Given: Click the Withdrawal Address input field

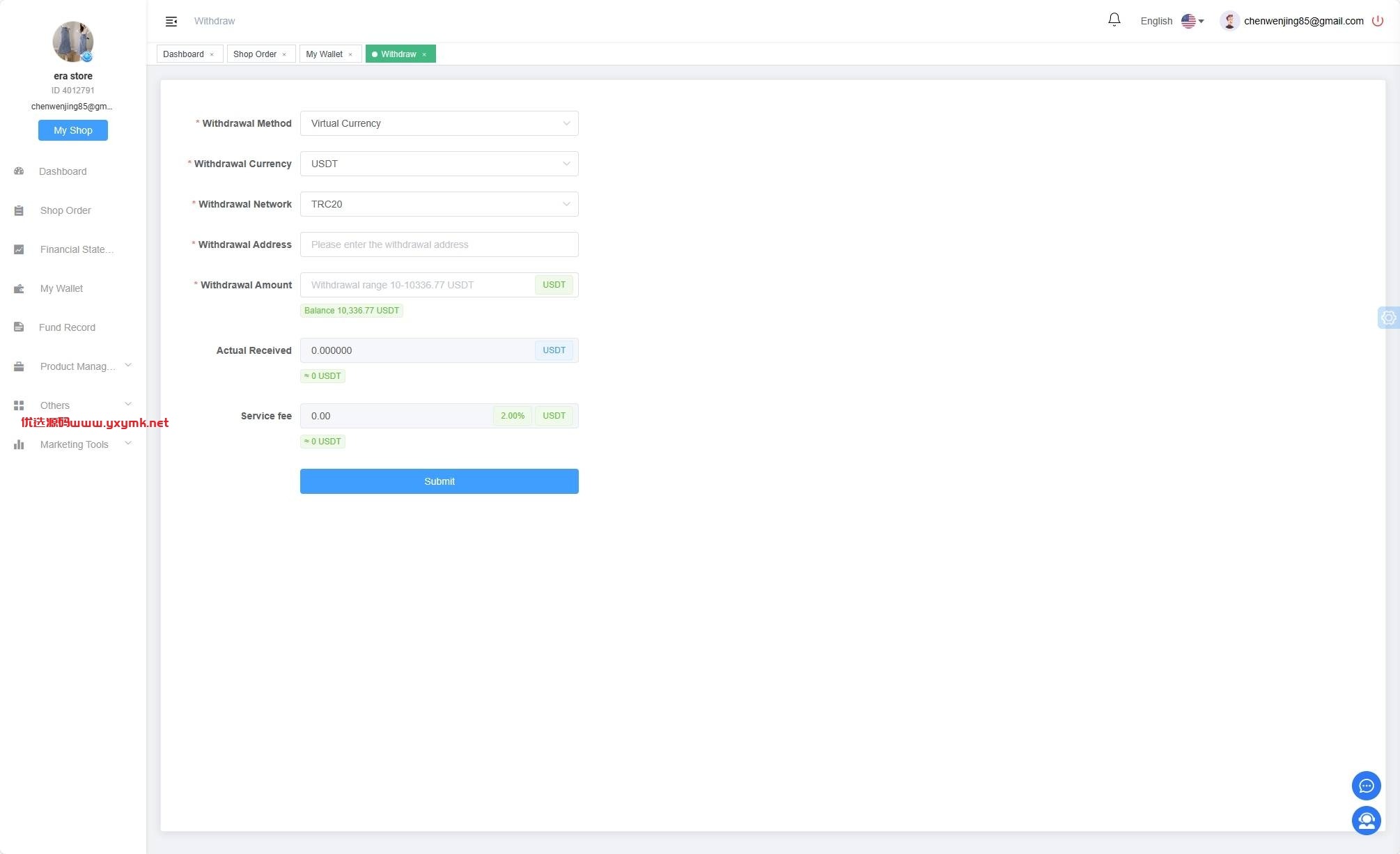Looking at the screenshot, I should (x=439, y=244).
